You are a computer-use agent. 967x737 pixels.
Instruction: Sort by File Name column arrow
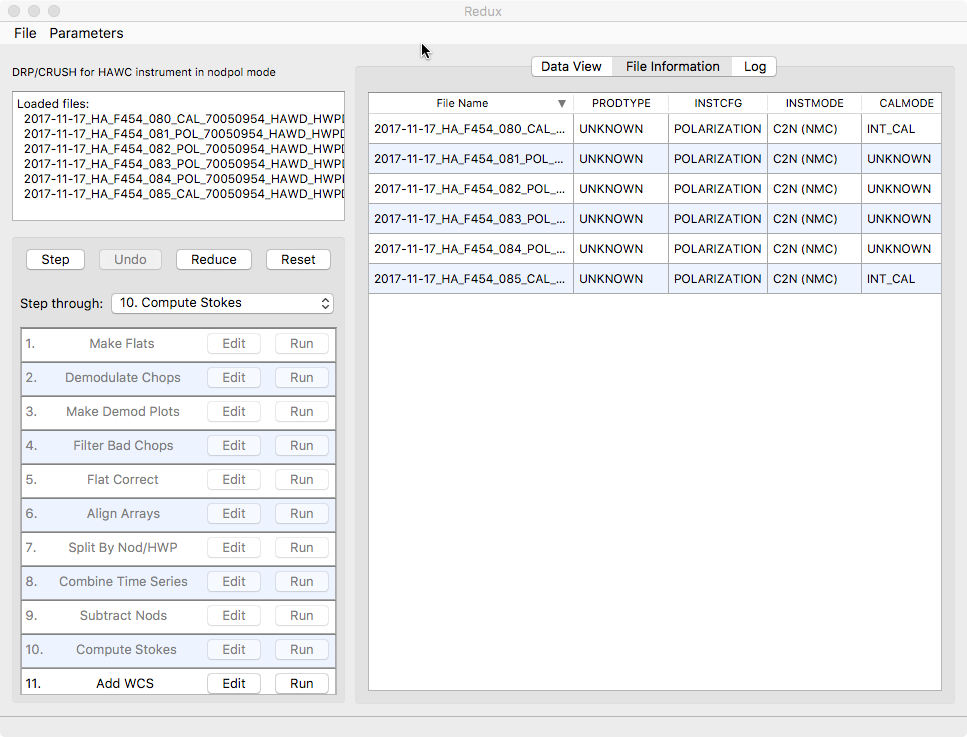coord(561,104)
